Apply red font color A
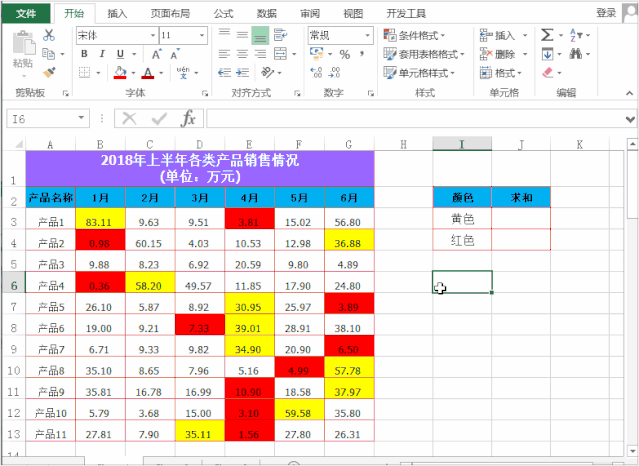The image size is (639, 466). (148, 73)
